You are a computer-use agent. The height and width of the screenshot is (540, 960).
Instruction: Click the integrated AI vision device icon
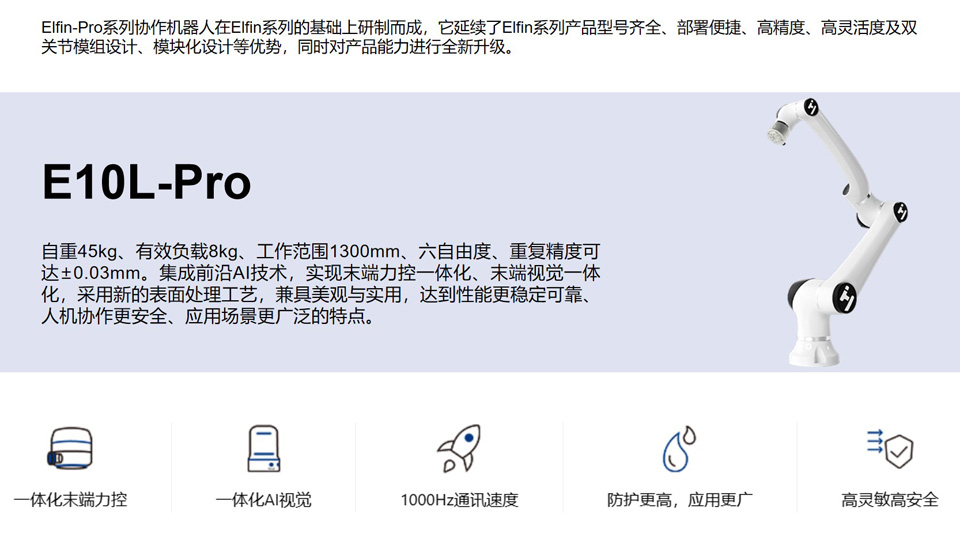click(264, 449)
